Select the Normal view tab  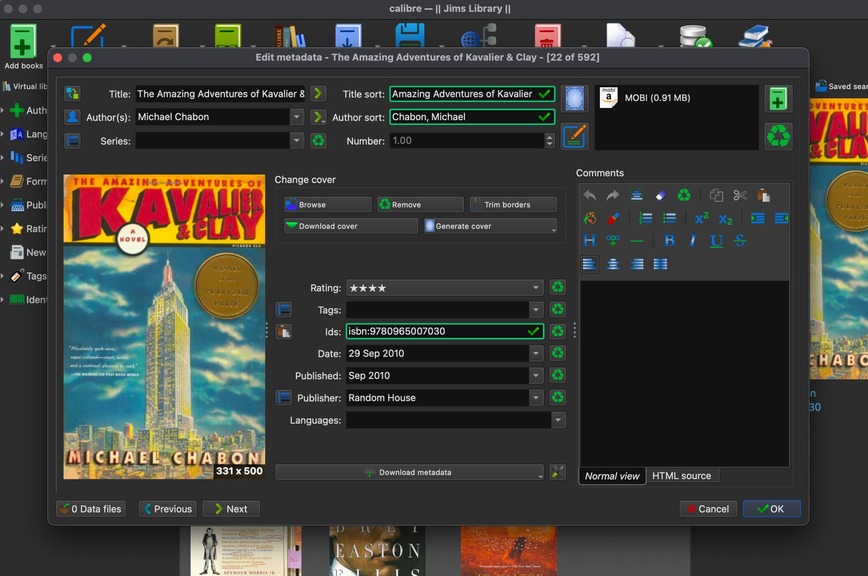point(612,476)
